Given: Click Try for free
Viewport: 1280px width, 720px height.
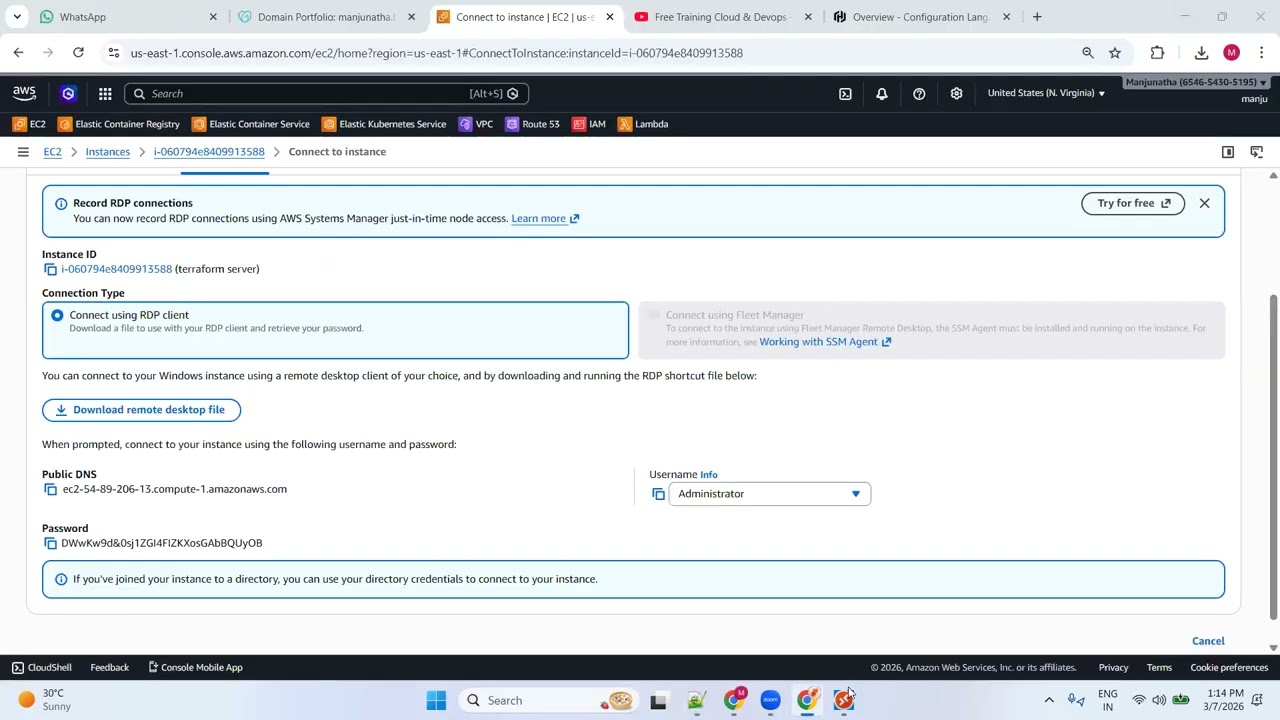Looking at the screenshot, I should click(x=1133, y=203).
